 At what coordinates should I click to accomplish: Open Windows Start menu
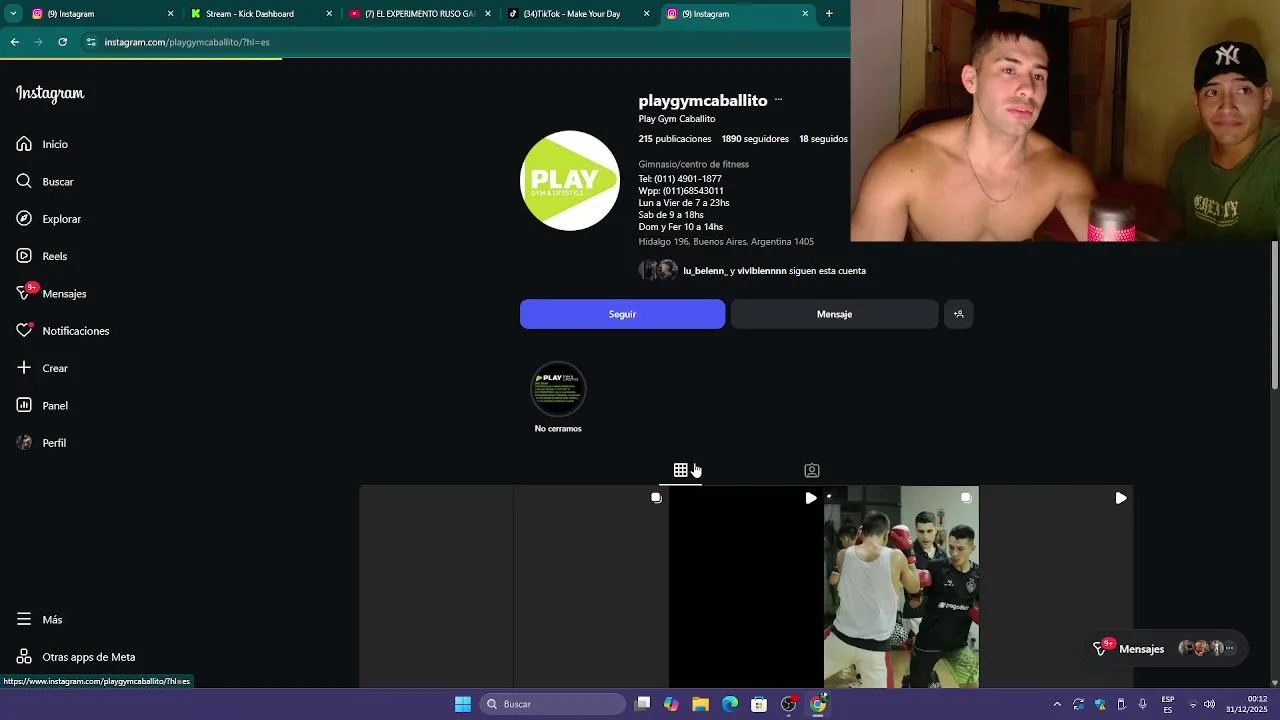tap(463, 704)
